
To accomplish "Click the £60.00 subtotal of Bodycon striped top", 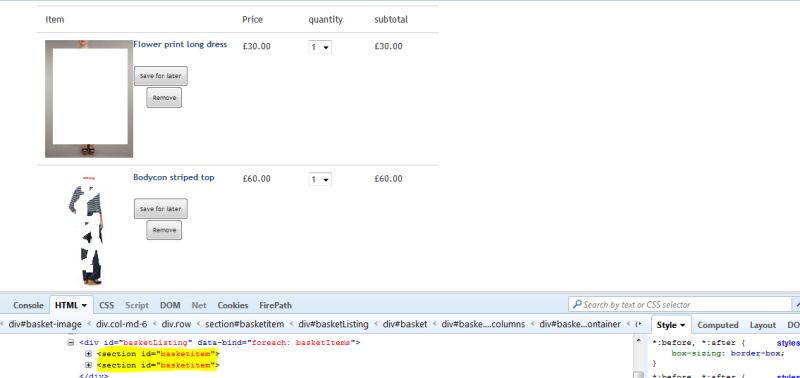I will point(388,179).
